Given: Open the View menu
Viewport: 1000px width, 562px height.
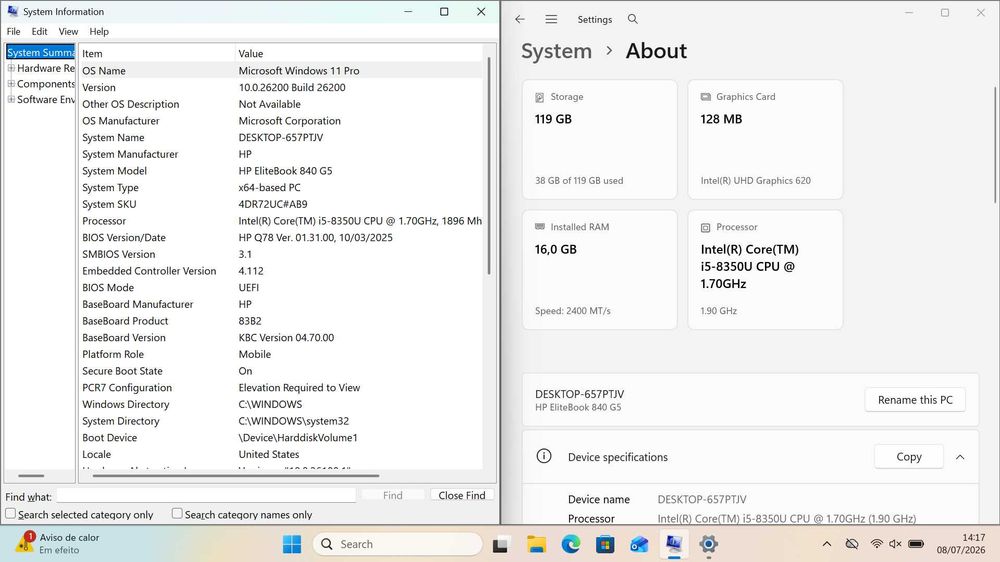Looking at the screenshot, I should pyautogui.click(x=68, y=31).
